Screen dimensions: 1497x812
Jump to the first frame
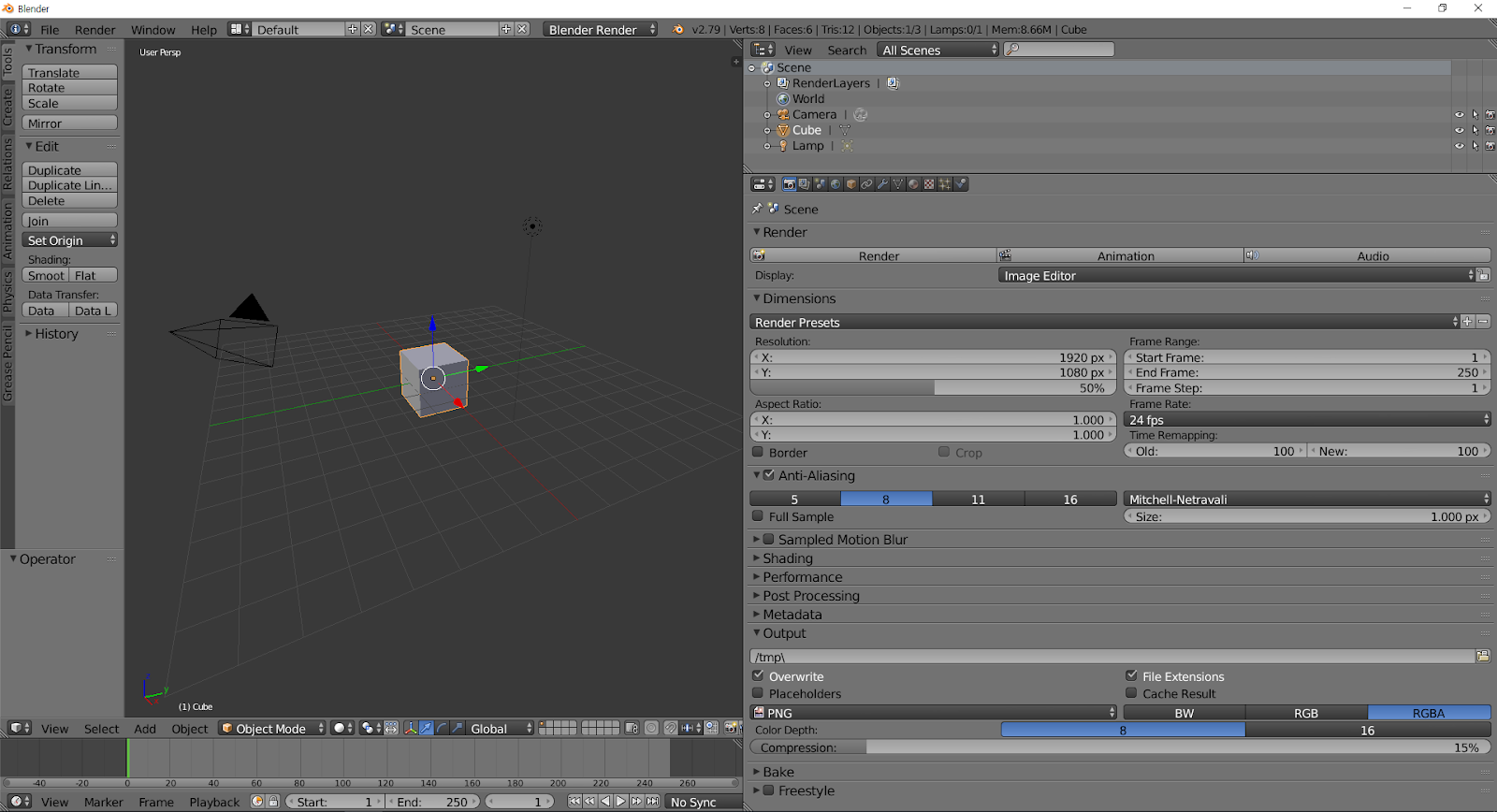pos(574,801)
